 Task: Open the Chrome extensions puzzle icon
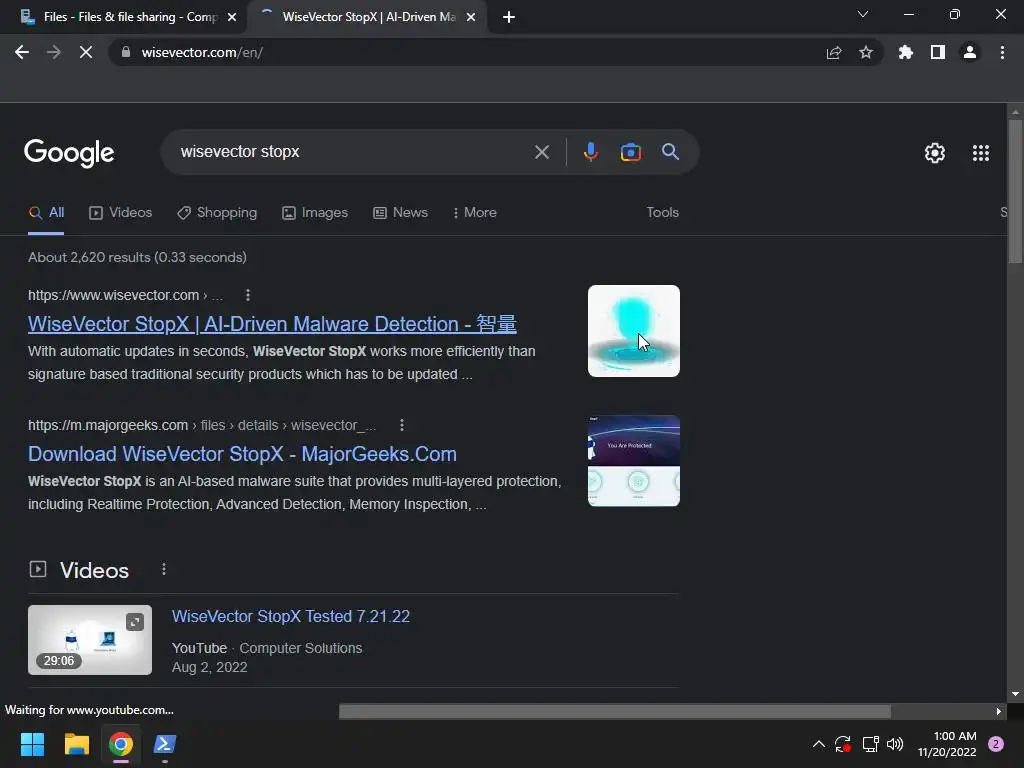[905, 52]
